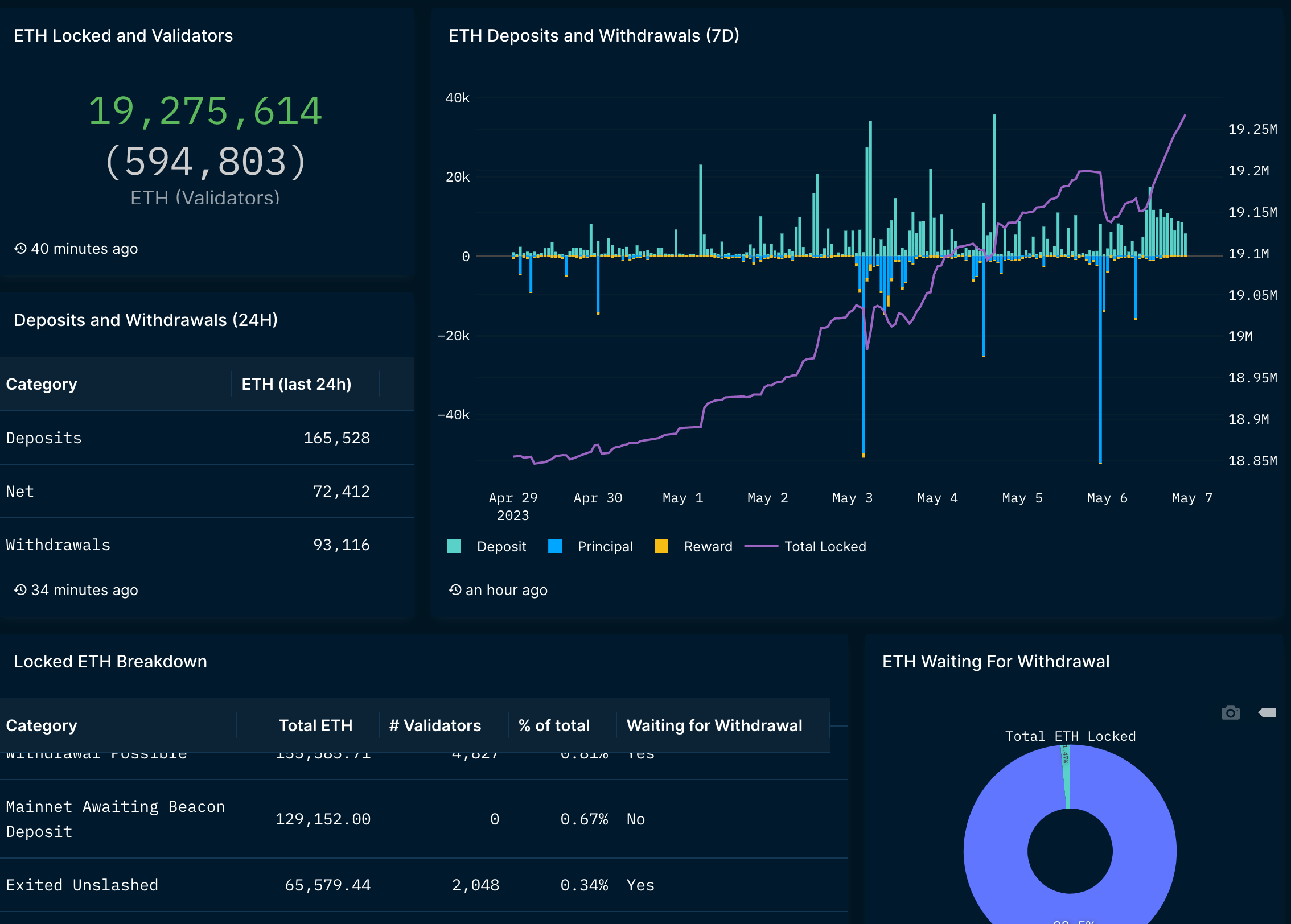Viewport: 1291px width, 924px height.
Task: Select the 'Exited Unslashed' table row
Action: [82, 885]
